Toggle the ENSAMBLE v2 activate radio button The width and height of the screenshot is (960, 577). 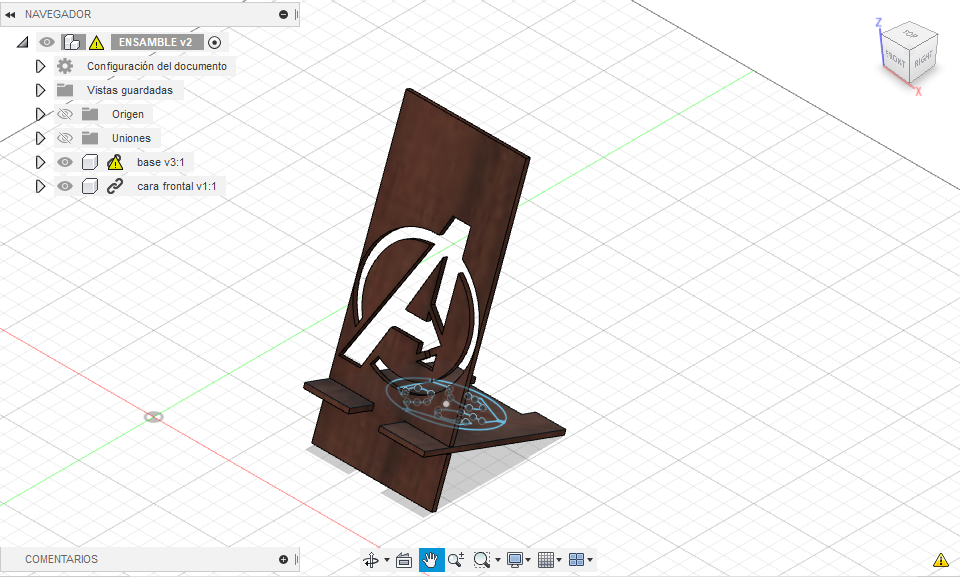coord(214,42)
